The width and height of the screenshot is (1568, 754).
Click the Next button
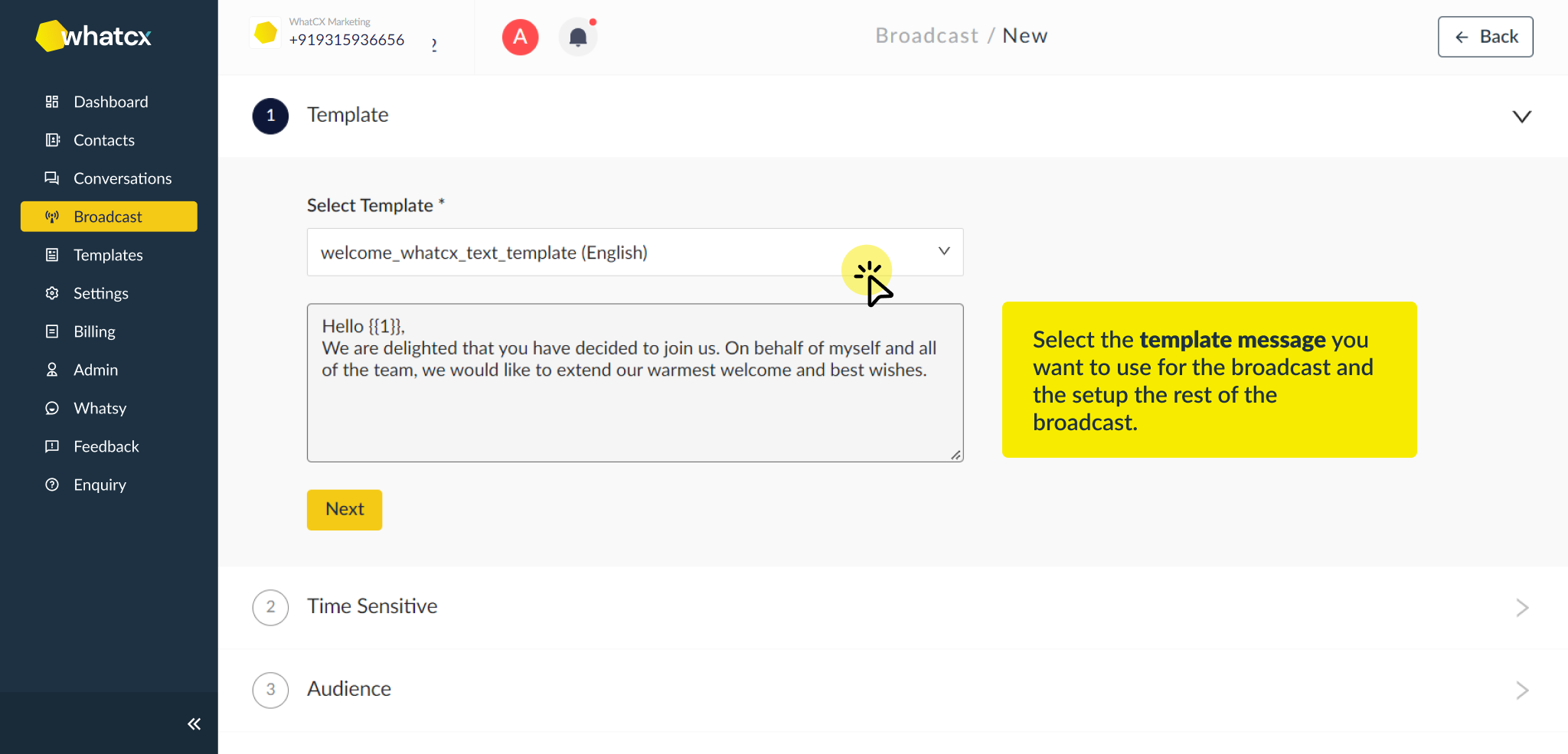[344, 509]
